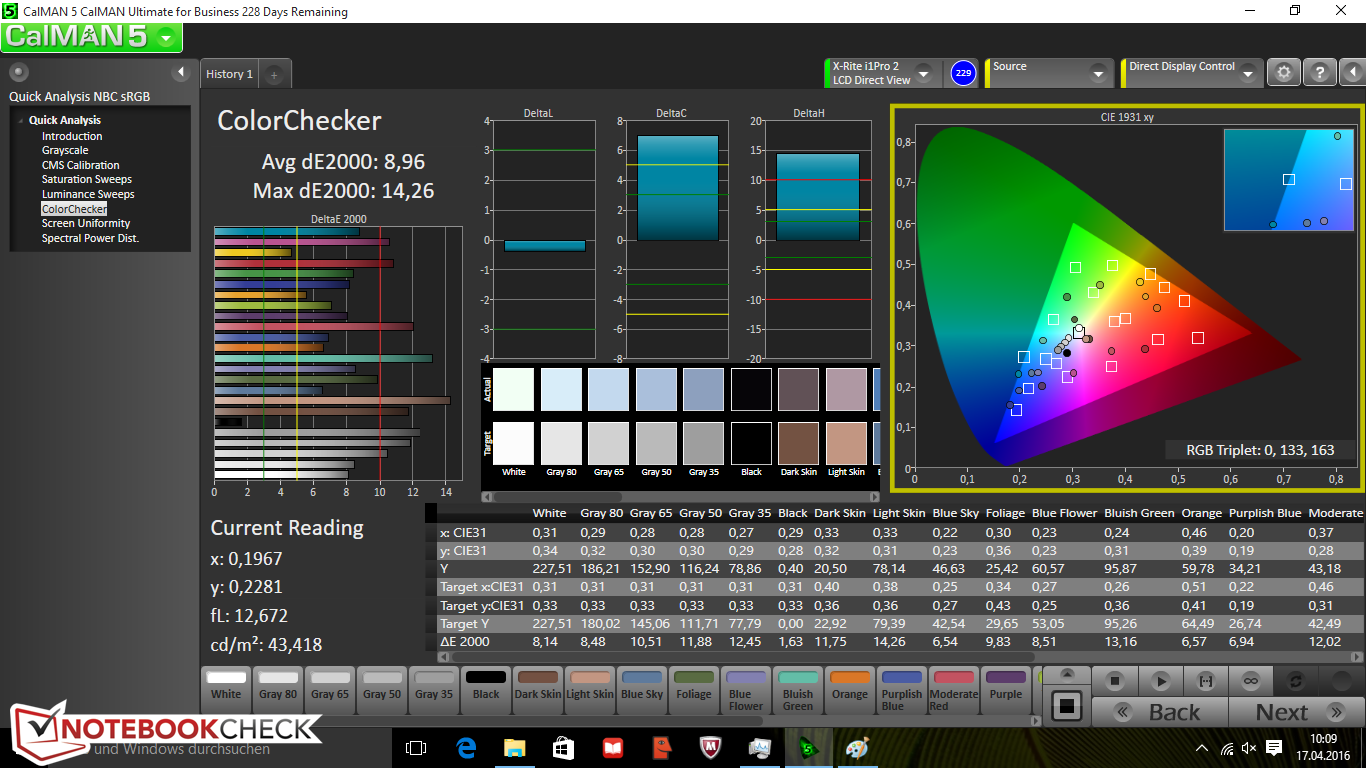Click the single-read bracket icon
Viewport: 1366px width, 768px height.
[x=1205, y=681]
